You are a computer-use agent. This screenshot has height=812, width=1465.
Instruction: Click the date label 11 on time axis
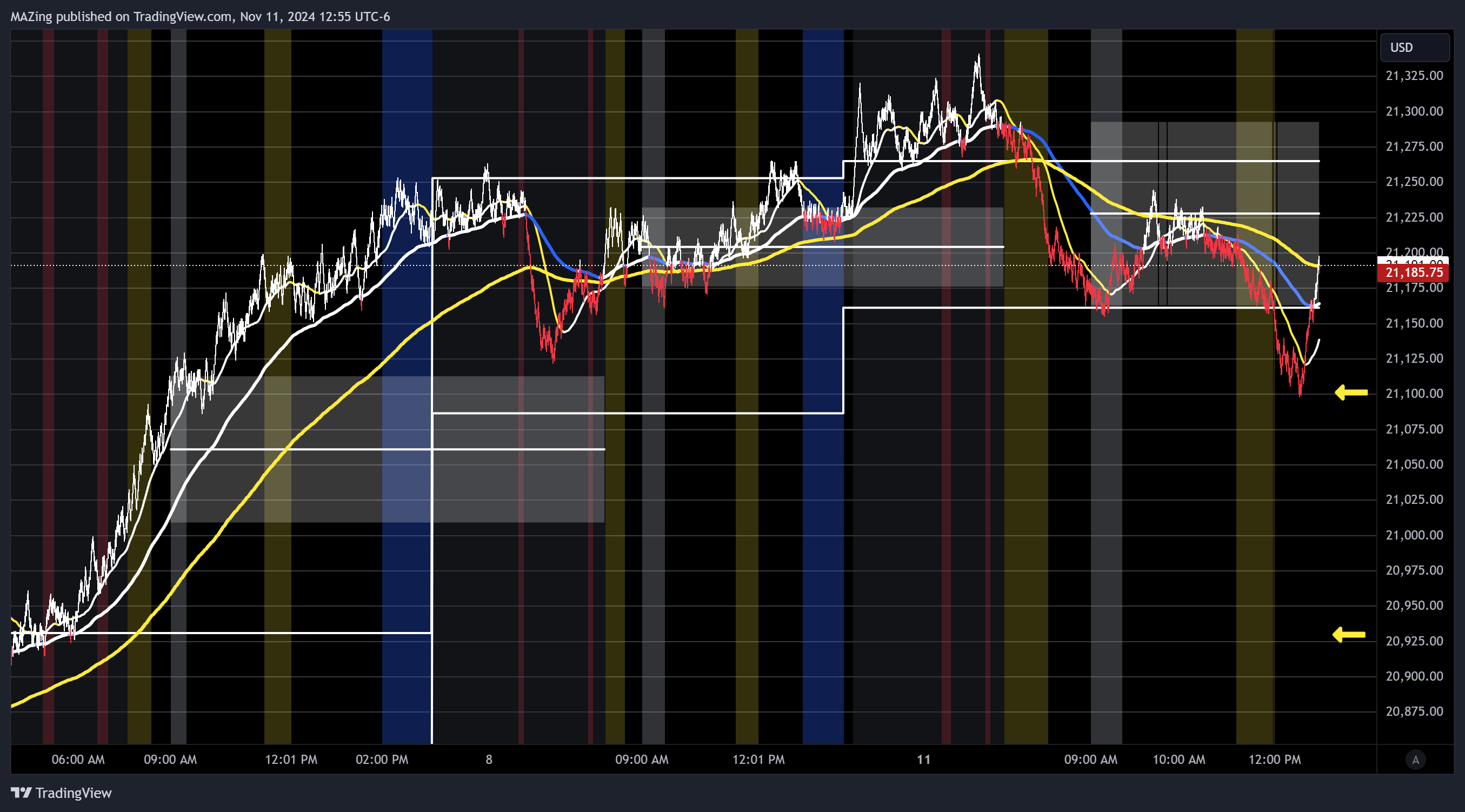924,760
